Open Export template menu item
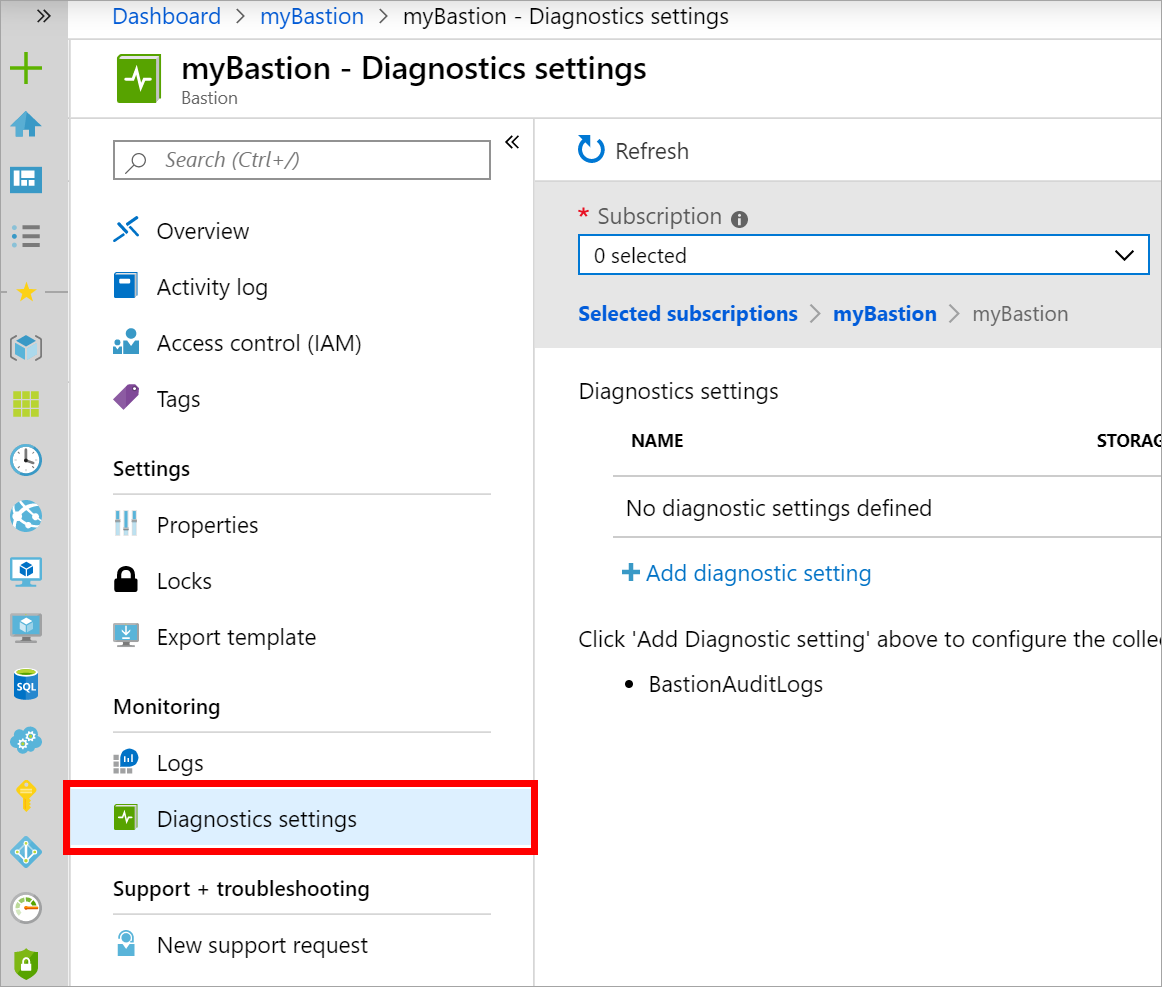This screenshot has height=987, width=1162. click(236, 637)
